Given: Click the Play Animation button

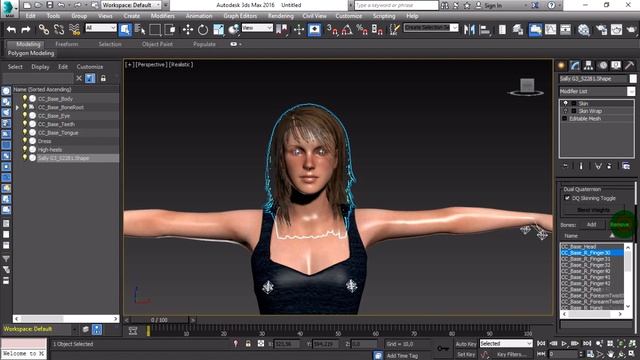Looking at the screenshot, I should pyautogui.click(x=564, y=344).
